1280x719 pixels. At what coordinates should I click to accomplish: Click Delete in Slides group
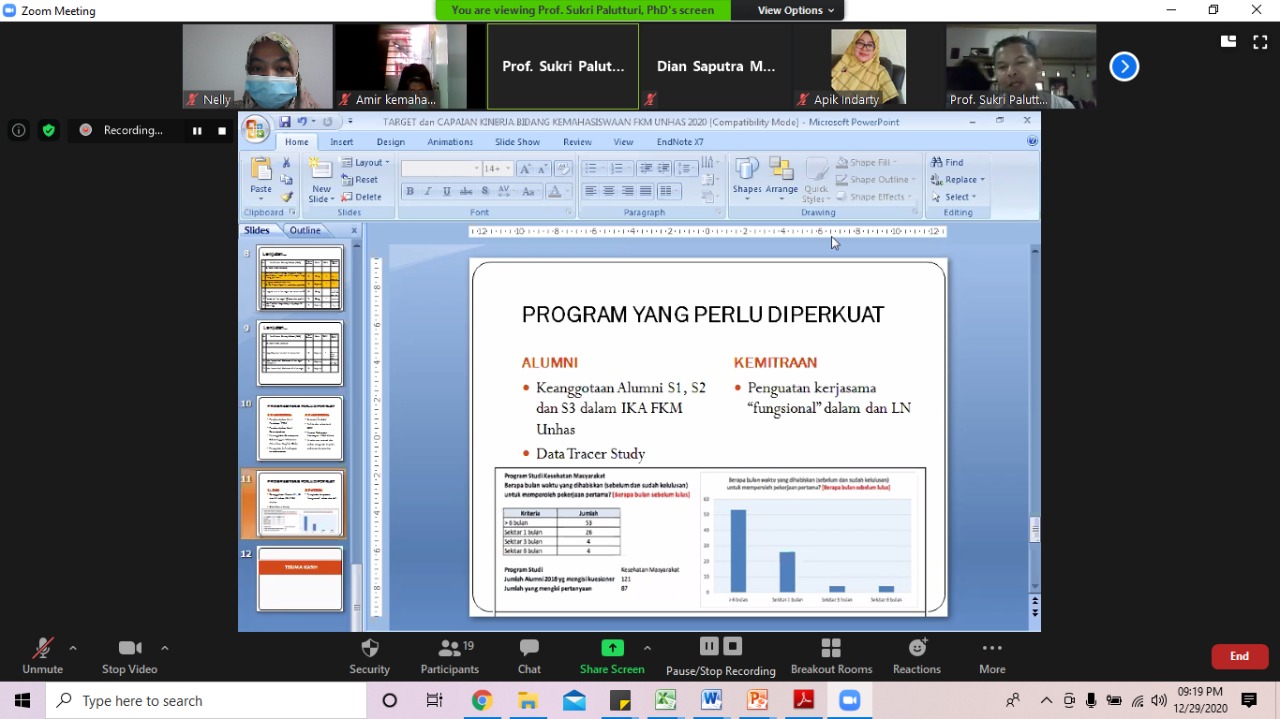(x=361, y=197)
